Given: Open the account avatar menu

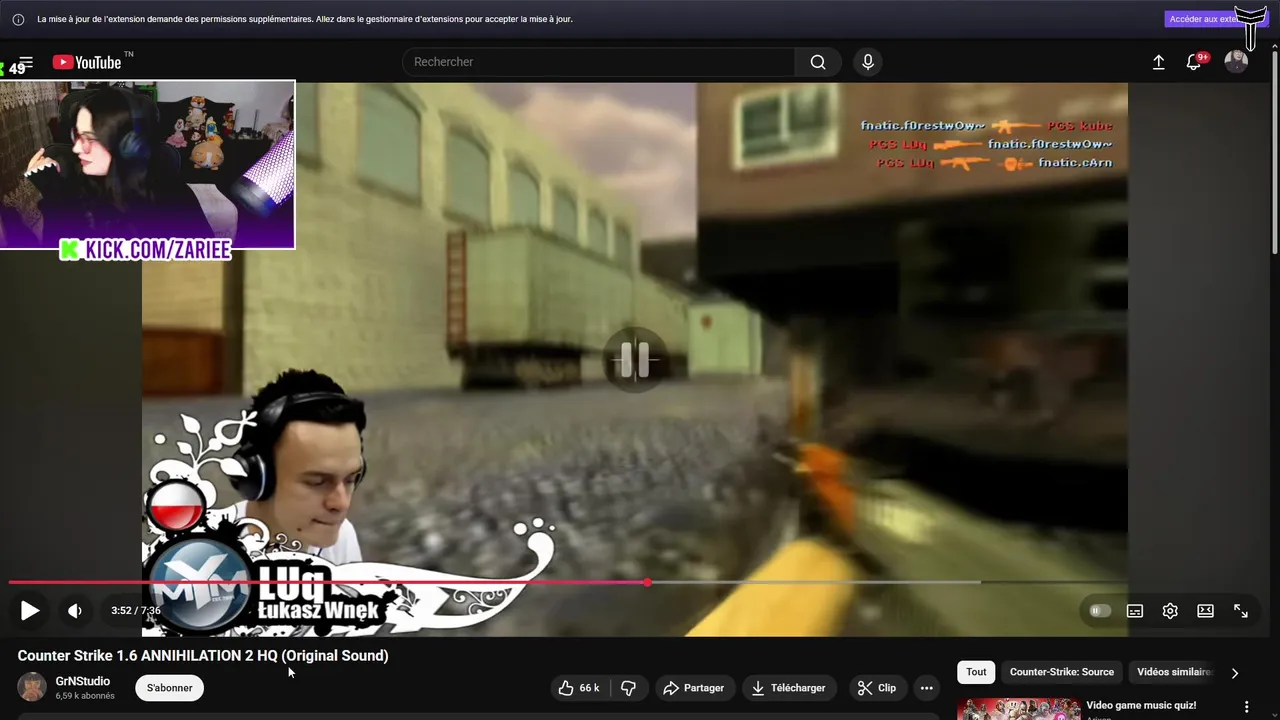Looking at the screenshot, I should 1237,62.
